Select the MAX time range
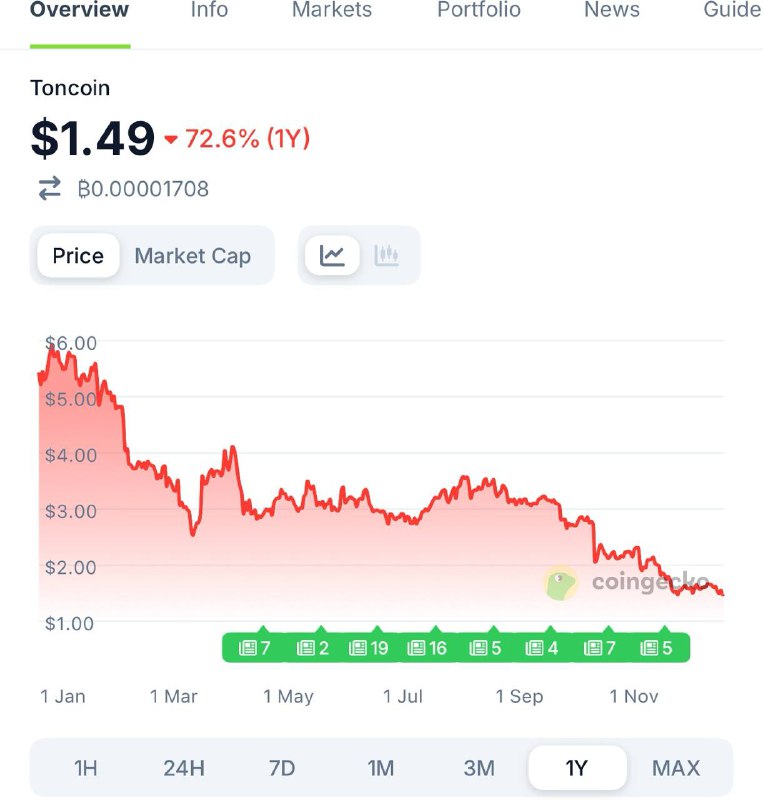This screenshot has width=763, height=800. coord(676,768)
